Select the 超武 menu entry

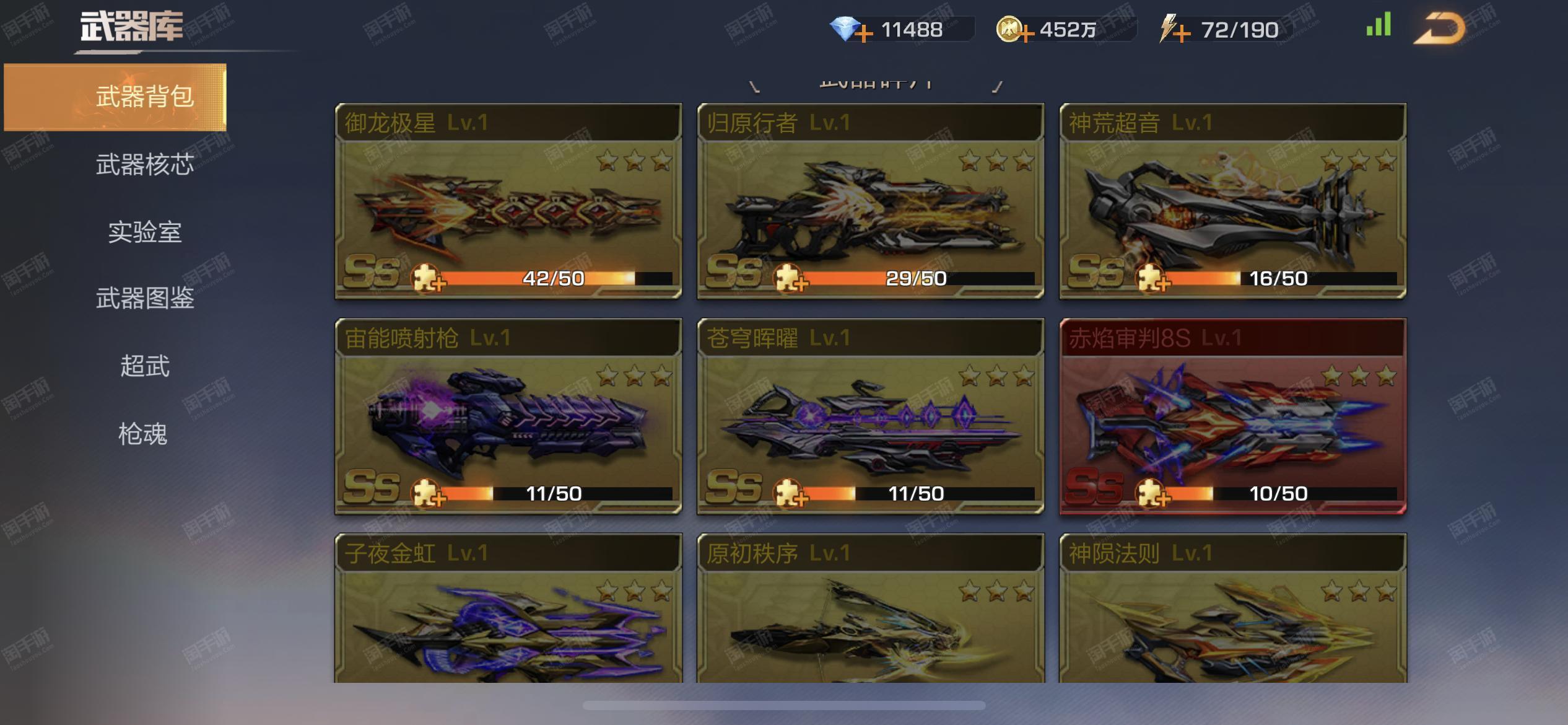[x=145, y=366]
